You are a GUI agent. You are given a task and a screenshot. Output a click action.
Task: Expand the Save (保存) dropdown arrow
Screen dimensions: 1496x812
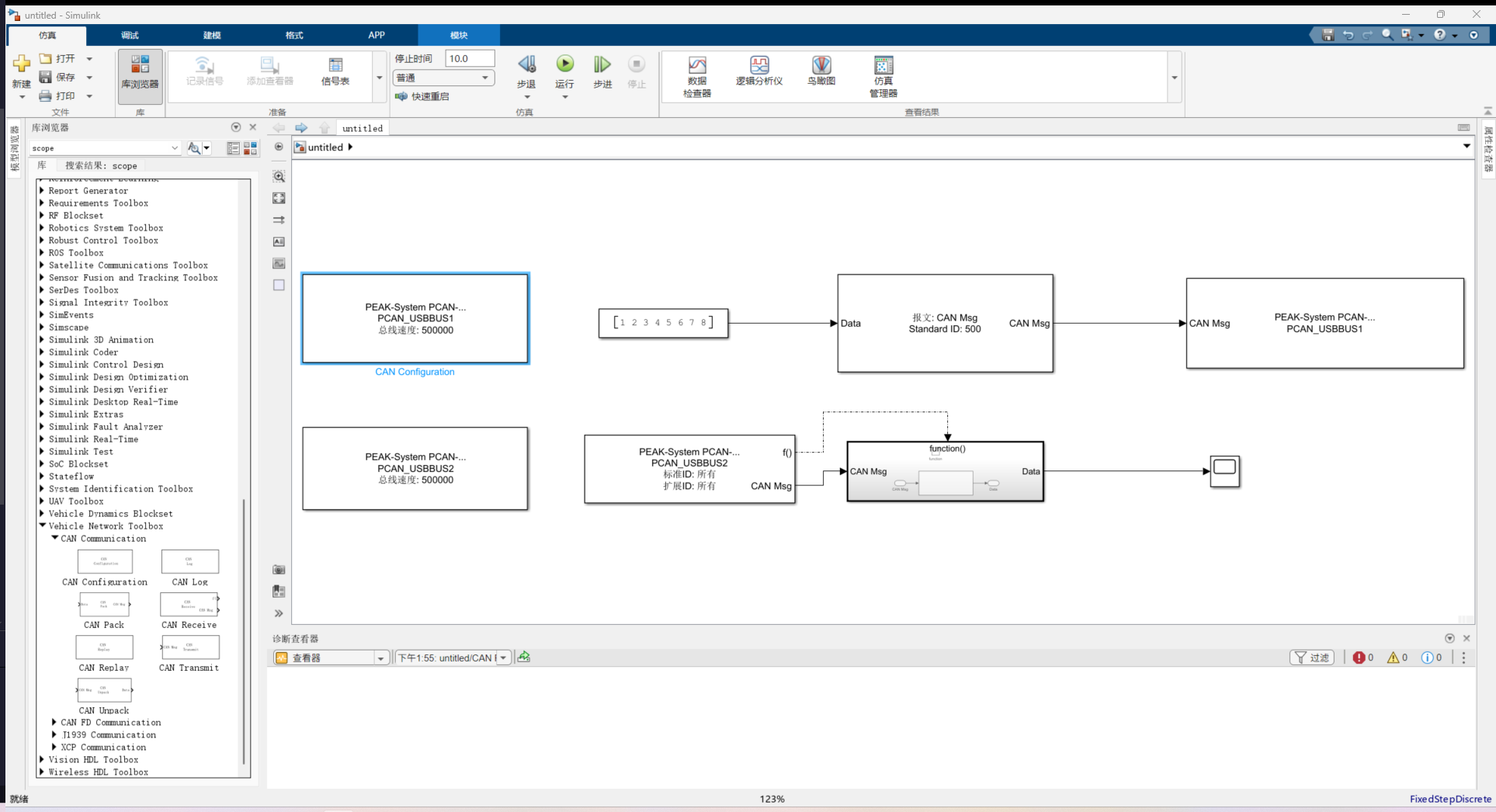point(89,77)
